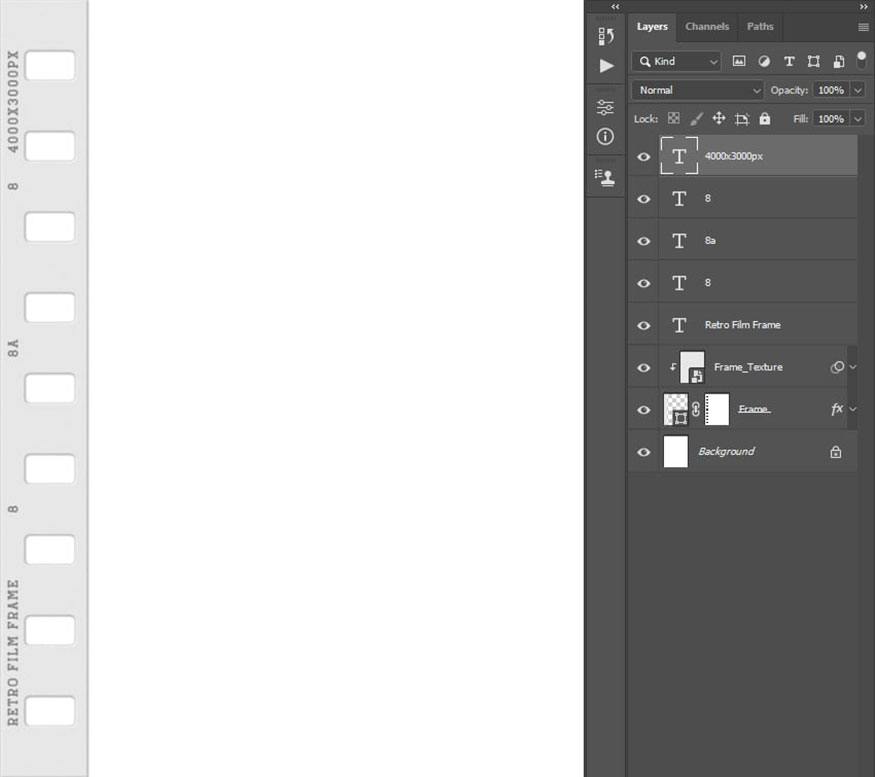Collapse the Layers panel to icons double arrows
875x777 pixels.
point(863,7)
